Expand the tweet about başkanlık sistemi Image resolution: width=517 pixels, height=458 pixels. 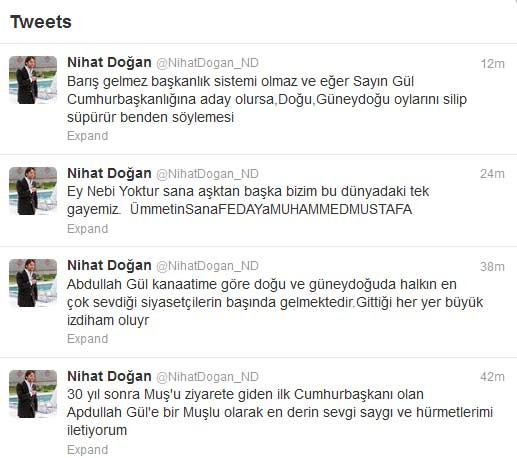tap(87, 136)
